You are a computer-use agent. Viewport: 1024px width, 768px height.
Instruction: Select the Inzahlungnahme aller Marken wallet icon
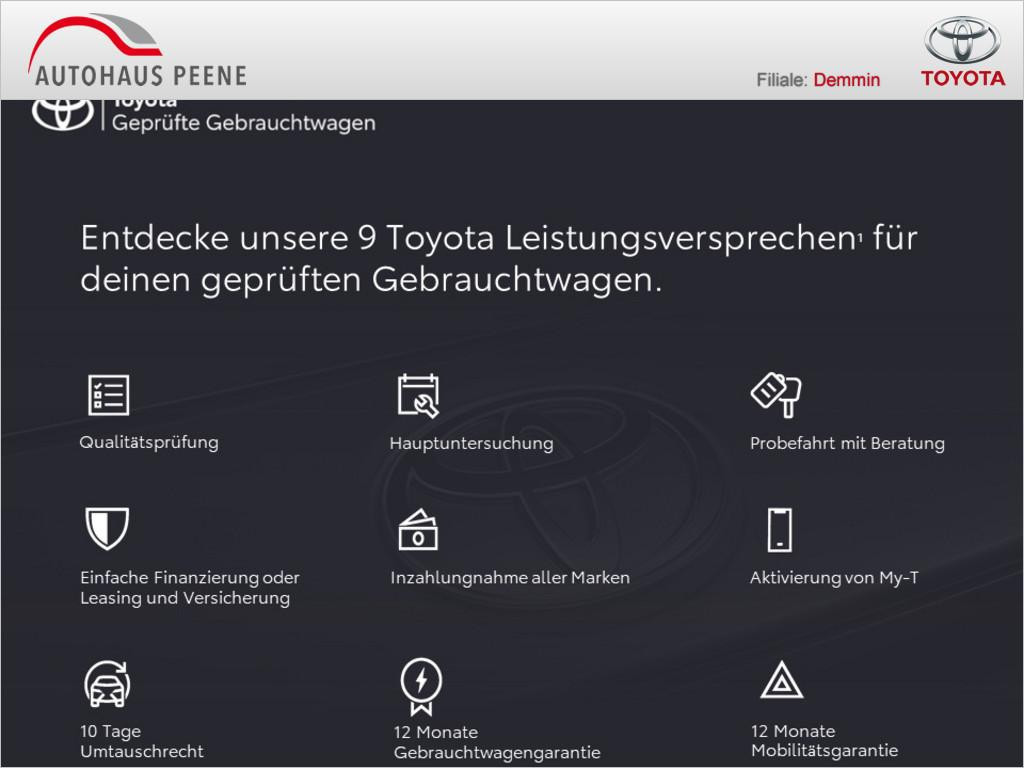click(x=420, y=530)
